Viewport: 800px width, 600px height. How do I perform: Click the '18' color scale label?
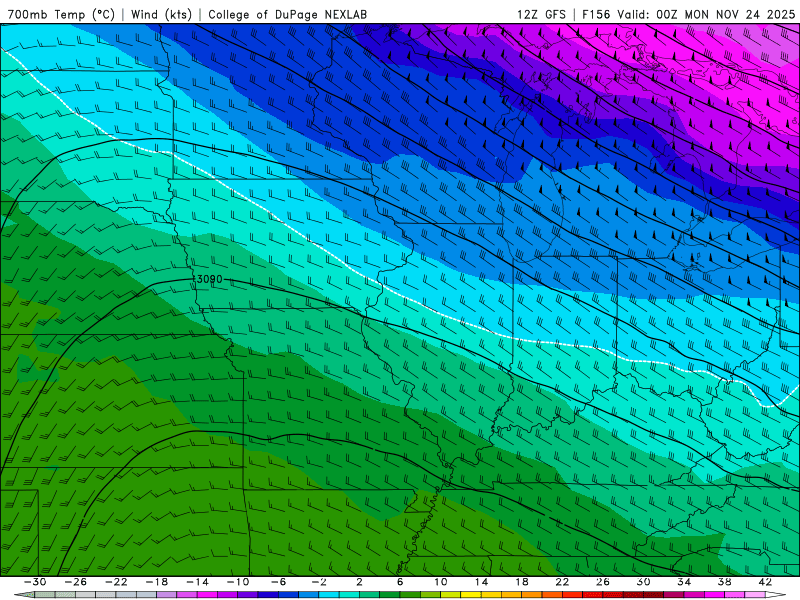(x=522, y=582)
